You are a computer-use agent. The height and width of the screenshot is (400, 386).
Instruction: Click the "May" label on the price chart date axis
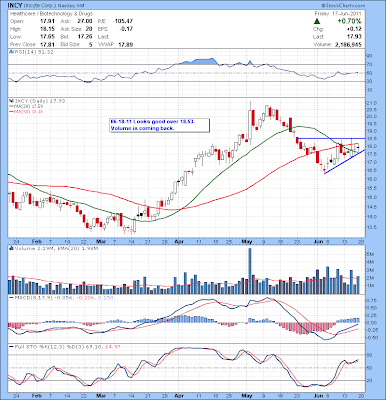[x=247, y=241]
